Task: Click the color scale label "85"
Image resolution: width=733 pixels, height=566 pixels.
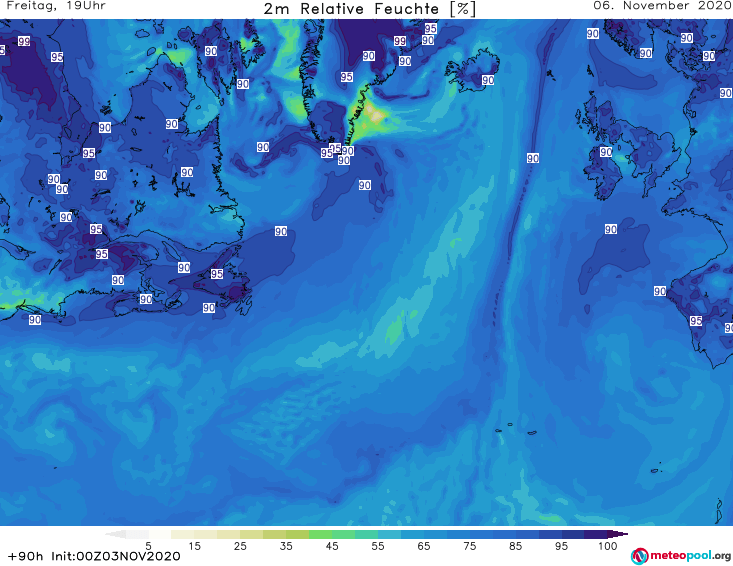Action: point(516,546)
